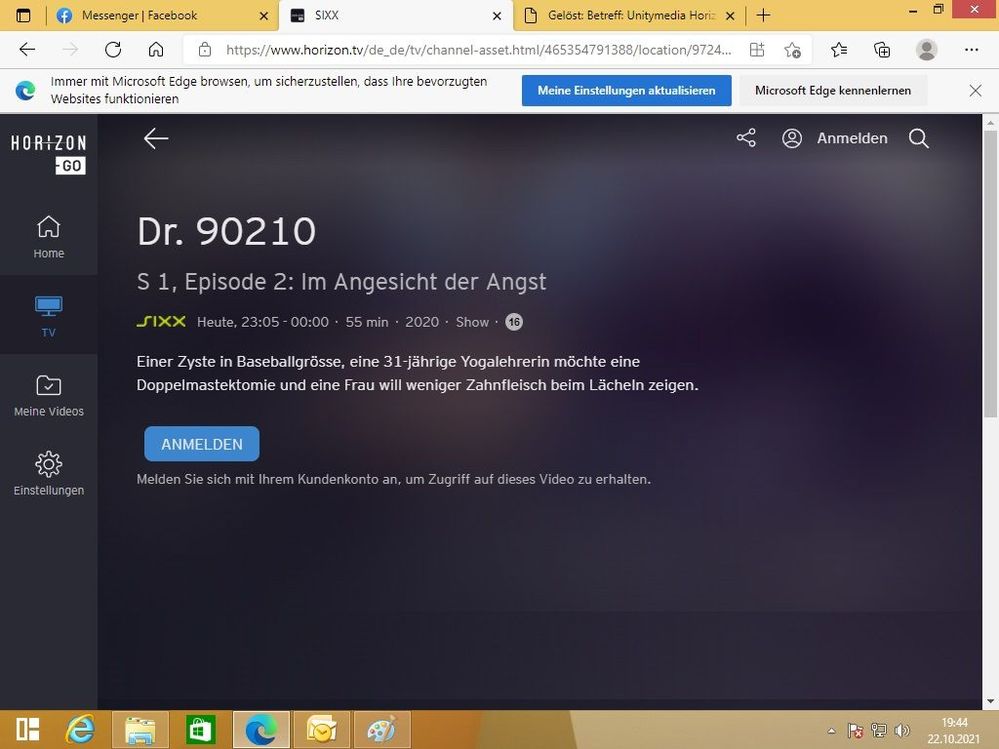The image size is (999, 749).
Task: Open Paint from taskbar
Action: pyautogui.click(x=382, y=730)
